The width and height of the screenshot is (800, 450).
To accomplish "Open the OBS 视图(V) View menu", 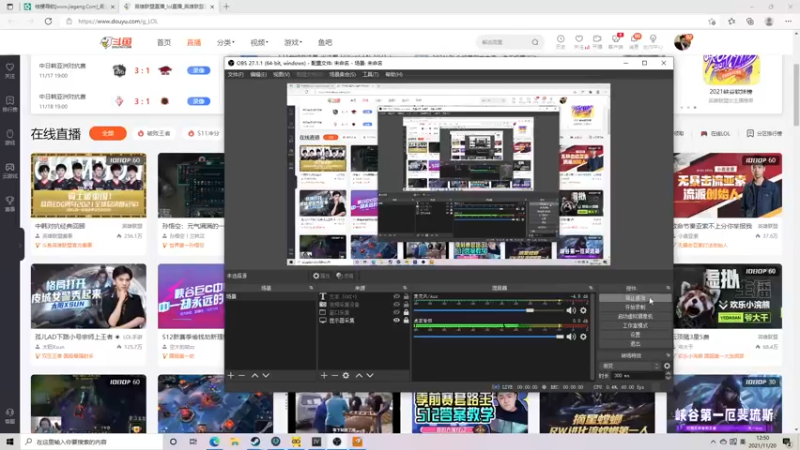I will 281,74.
